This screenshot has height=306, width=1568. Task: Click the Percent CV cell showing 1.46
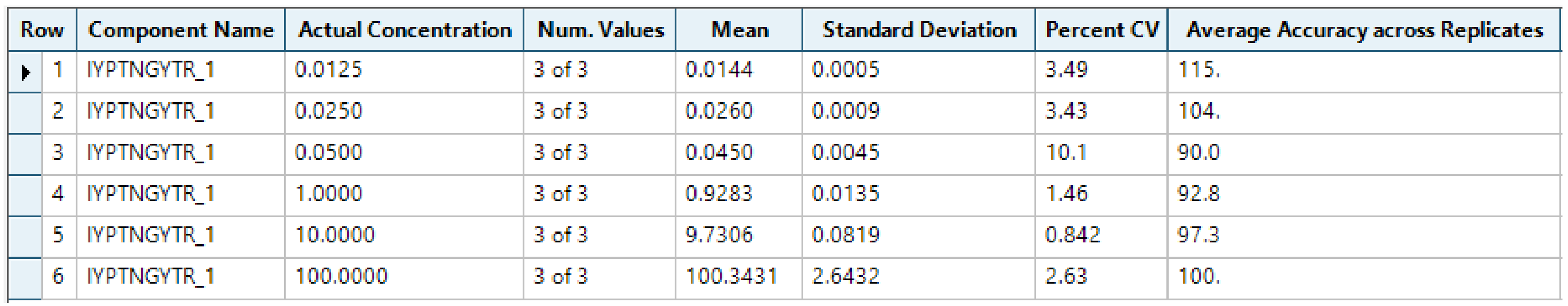click(x=1101, y=195)
